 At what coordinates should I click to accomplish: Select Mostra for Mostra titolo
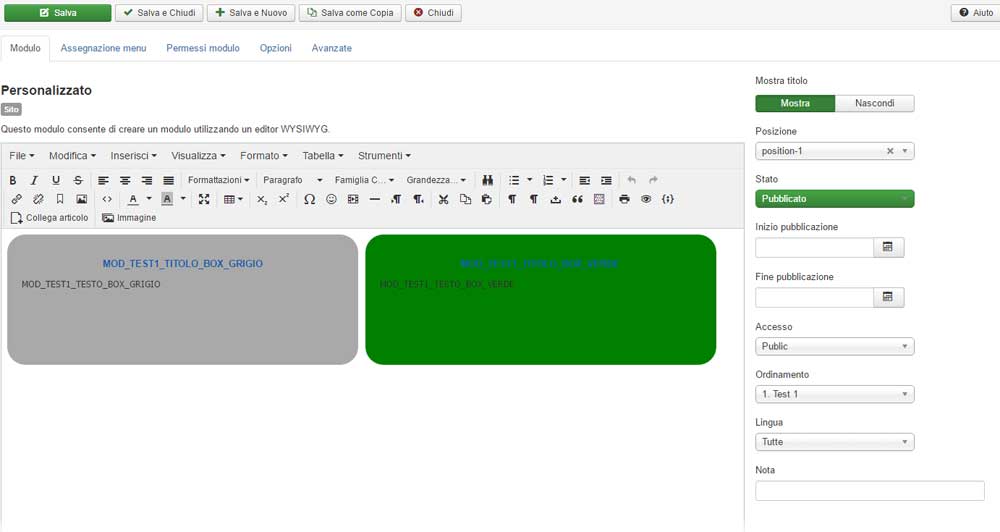click(795, 103)
